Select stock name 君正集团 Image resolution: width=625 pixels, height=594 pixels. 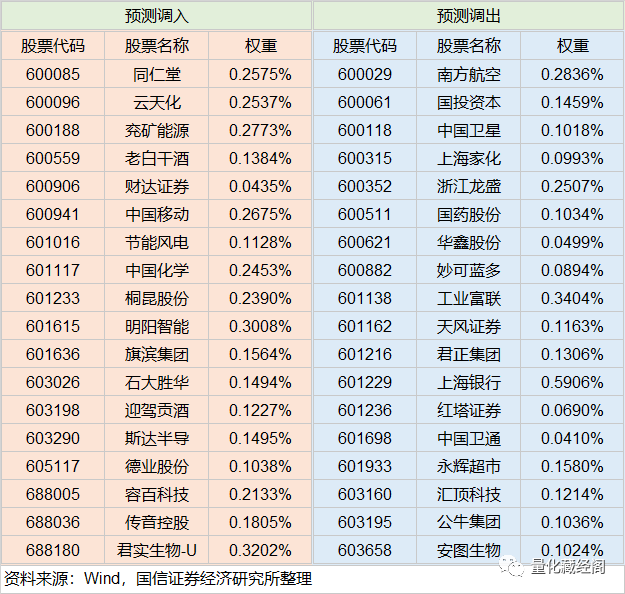[469, 354]
